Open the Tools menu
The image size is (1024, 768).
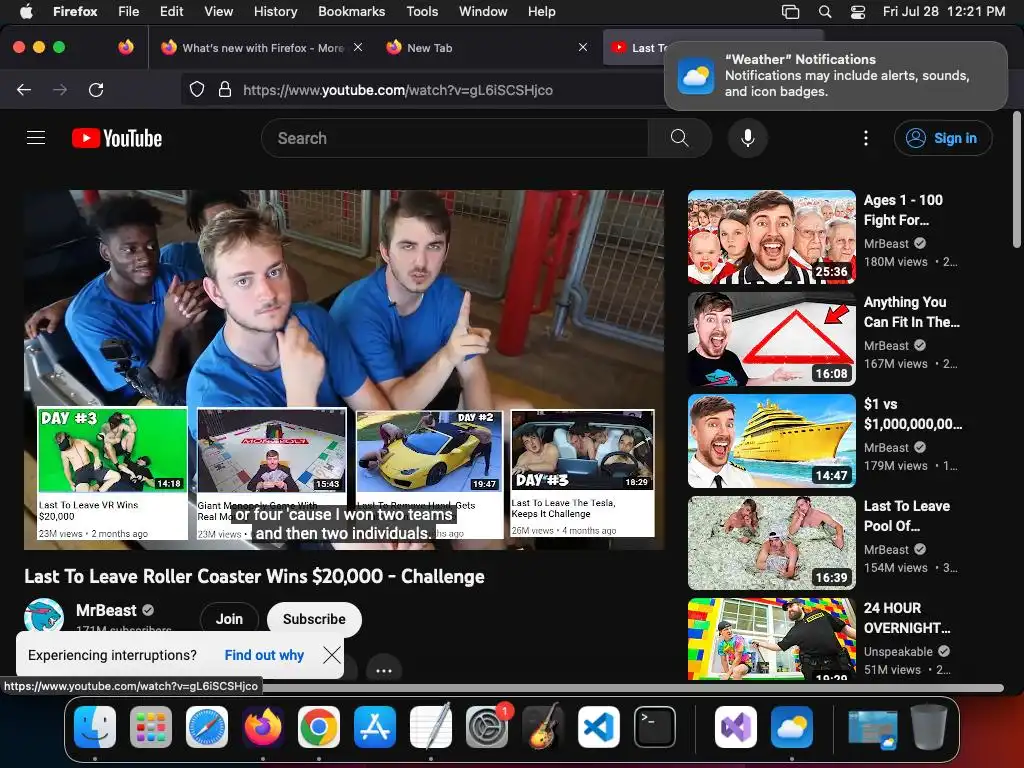tap(422, 11)
